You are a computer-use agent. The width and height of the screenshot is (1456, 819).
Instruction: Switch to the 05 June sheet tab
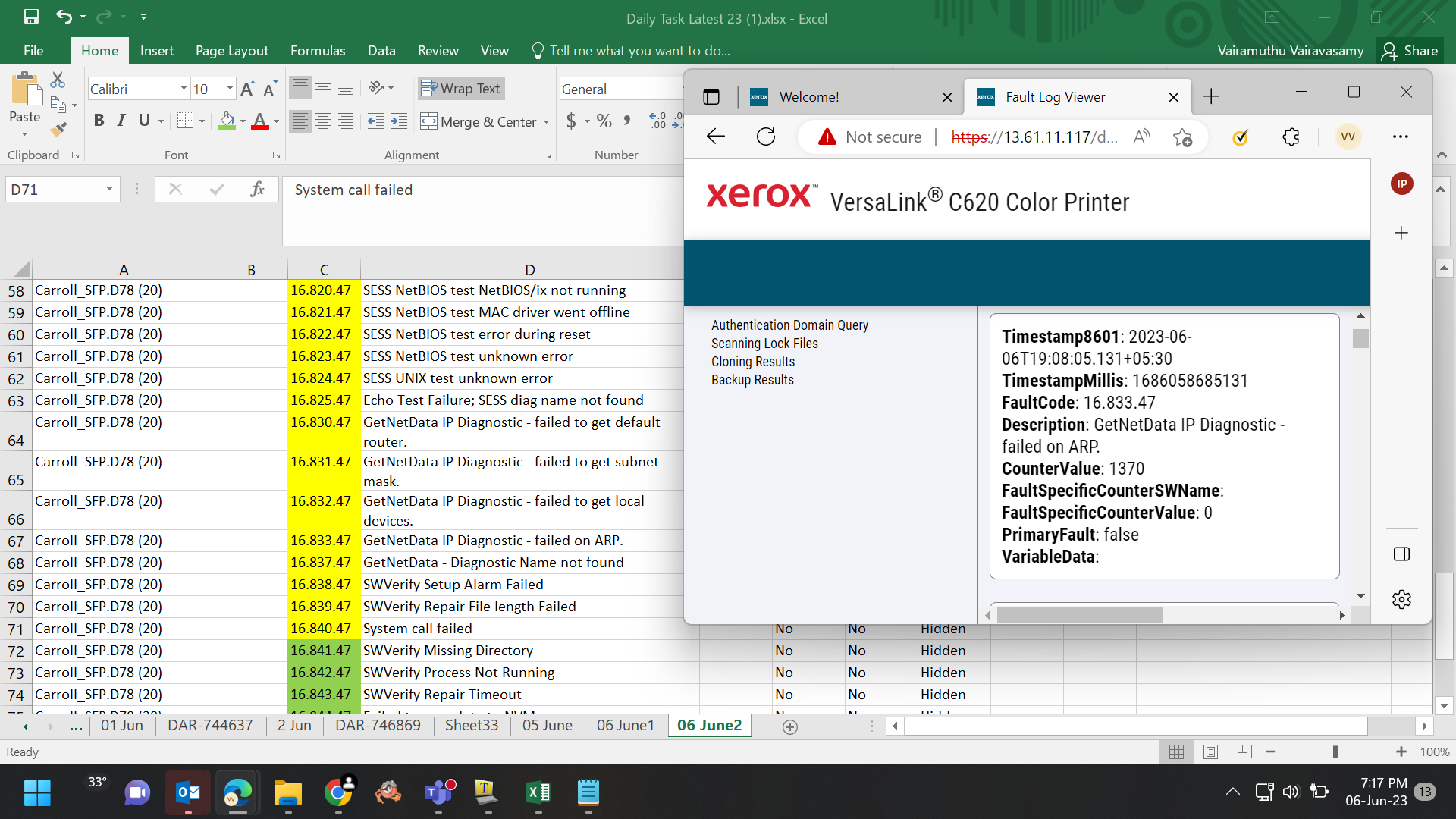click(548, 726)
